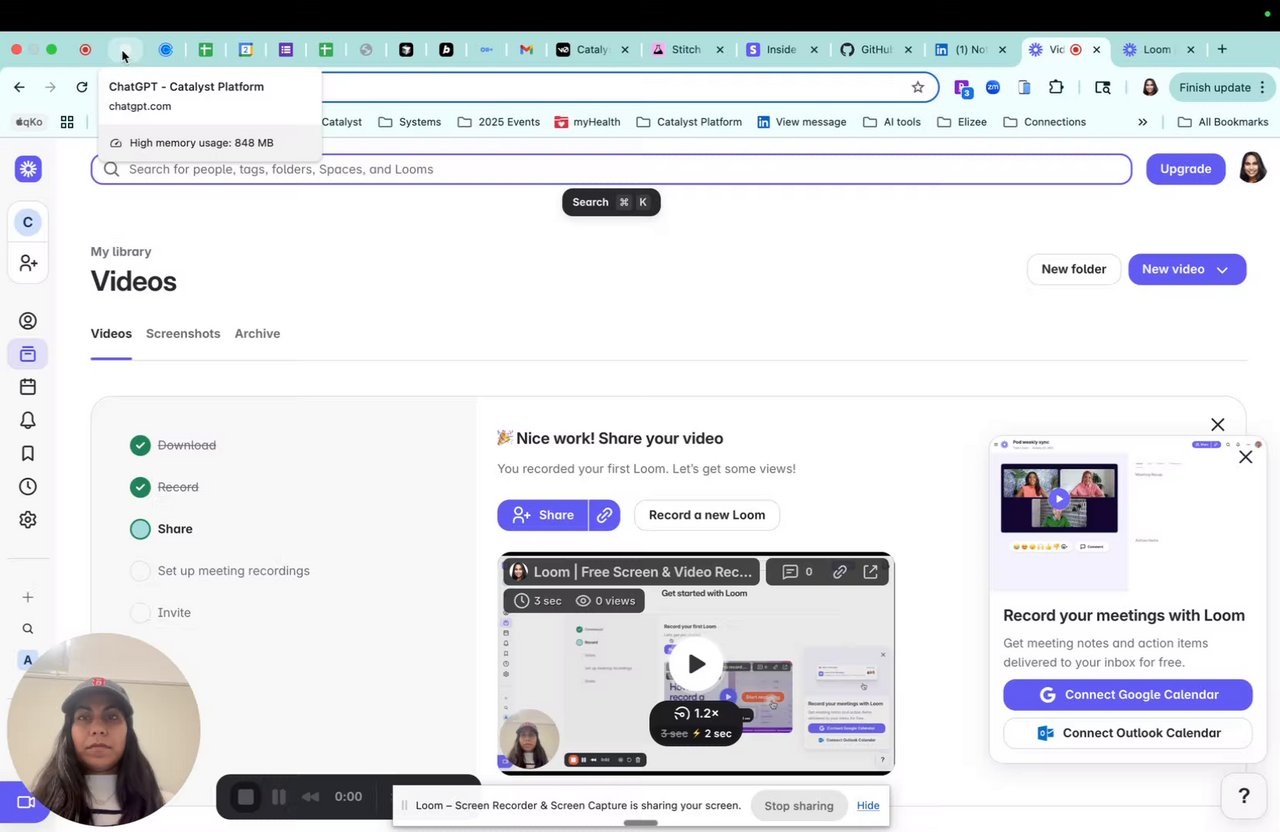Expand the New video dropdown arrow
Screen dimensions: 1280x832
click(x=1222, y=269)
